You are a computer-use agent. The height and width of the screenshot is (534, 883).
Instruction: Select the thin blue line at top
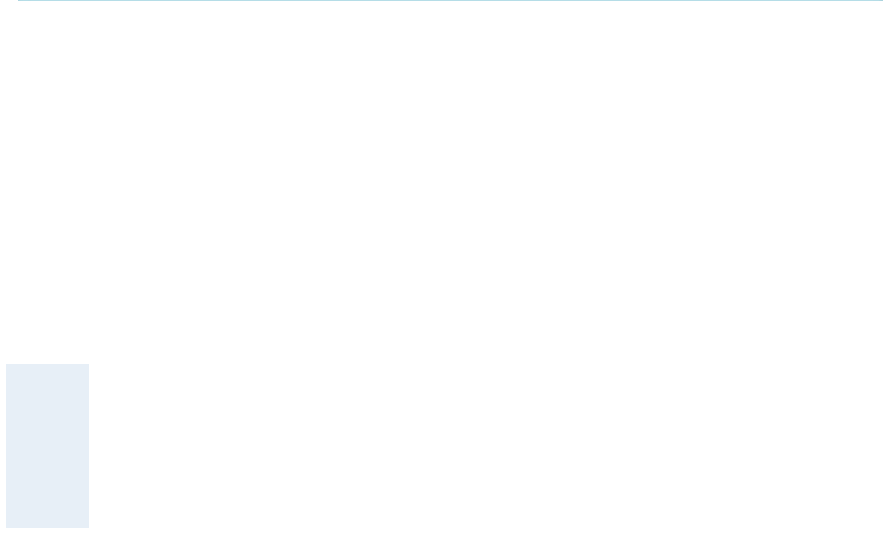(450, 1)
